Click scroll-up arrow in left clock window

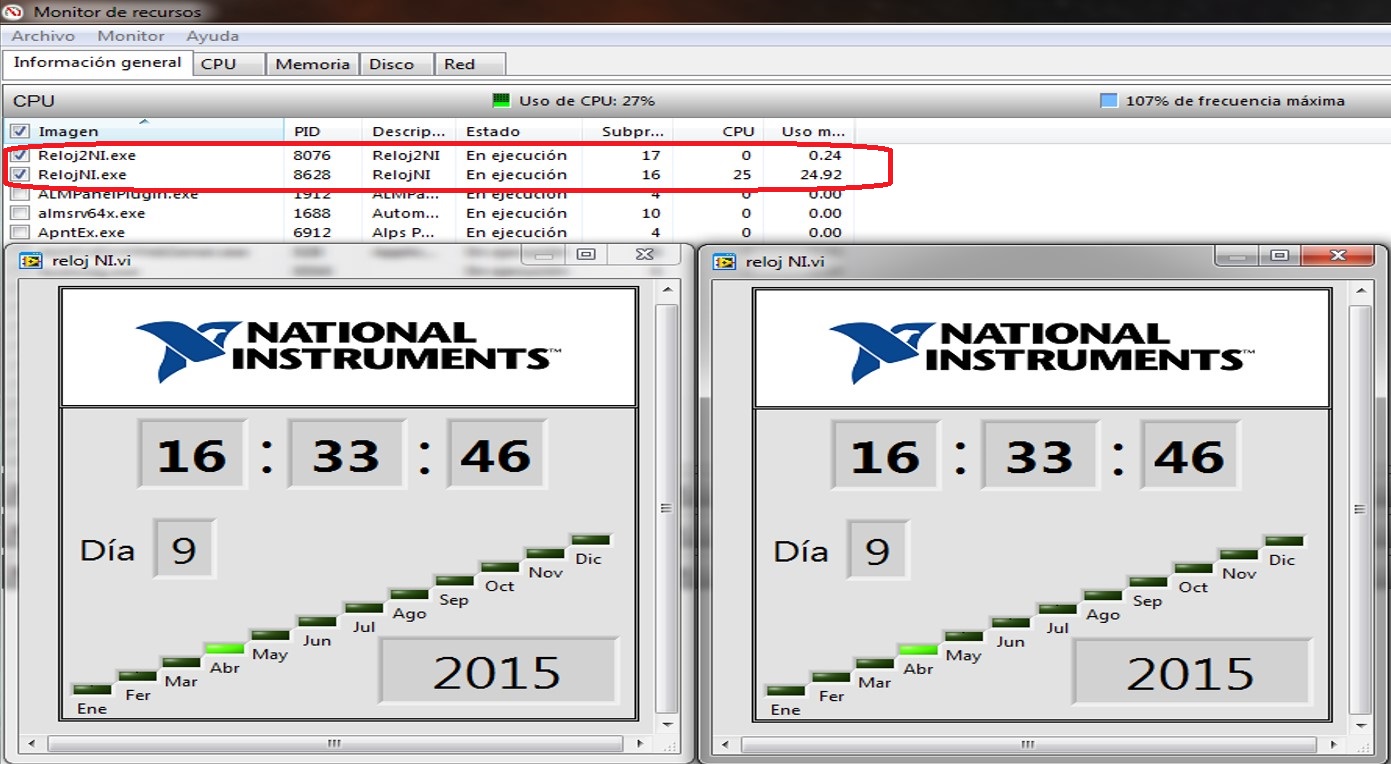point(666,291)
